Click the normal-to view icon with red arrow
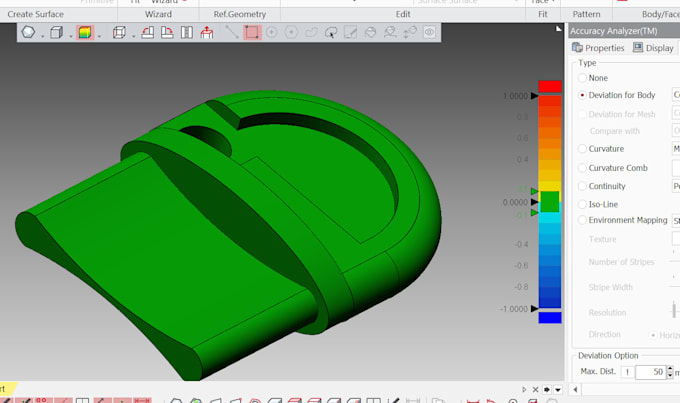This screenshot has width=680, height=403. (207, 33)
